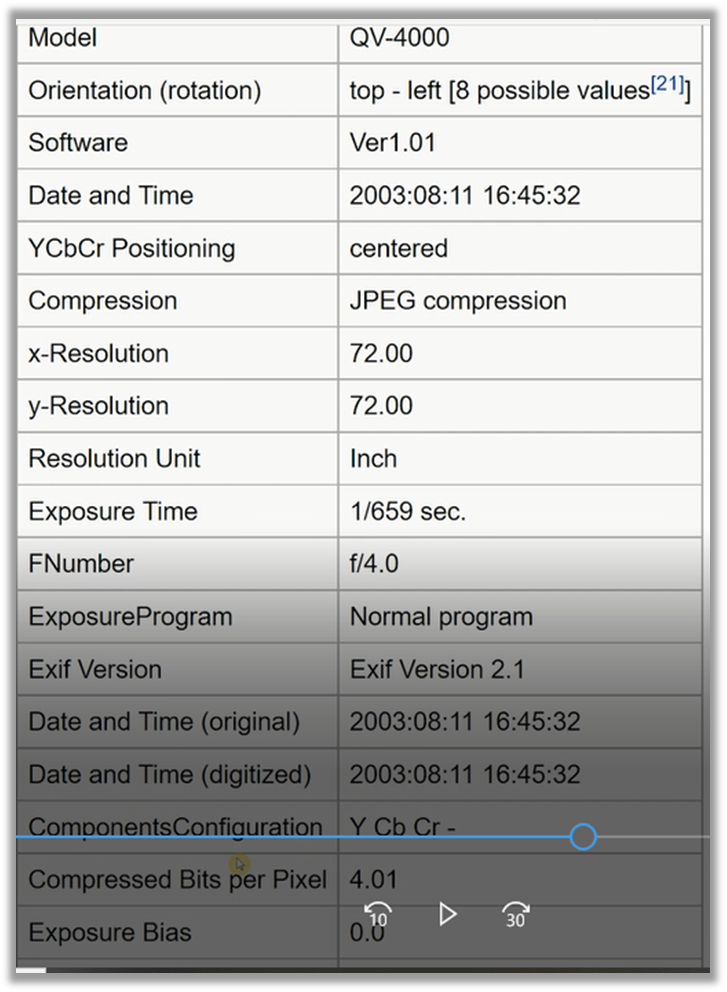Select the x-Resolution row label

tap(98, 353)
